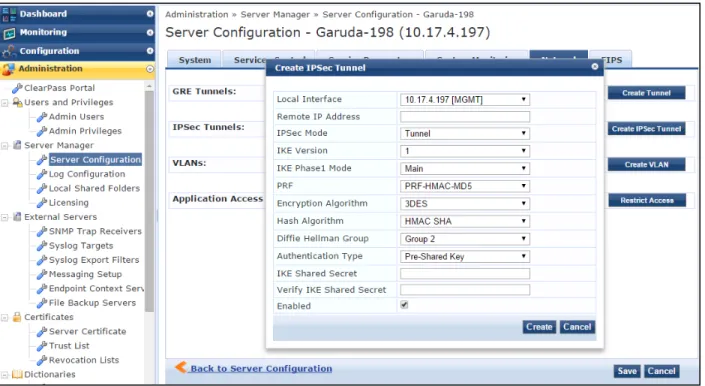705x386 pixels.
Task: Open the IKE Phase1 Mode dropdown
Action: 465,169
